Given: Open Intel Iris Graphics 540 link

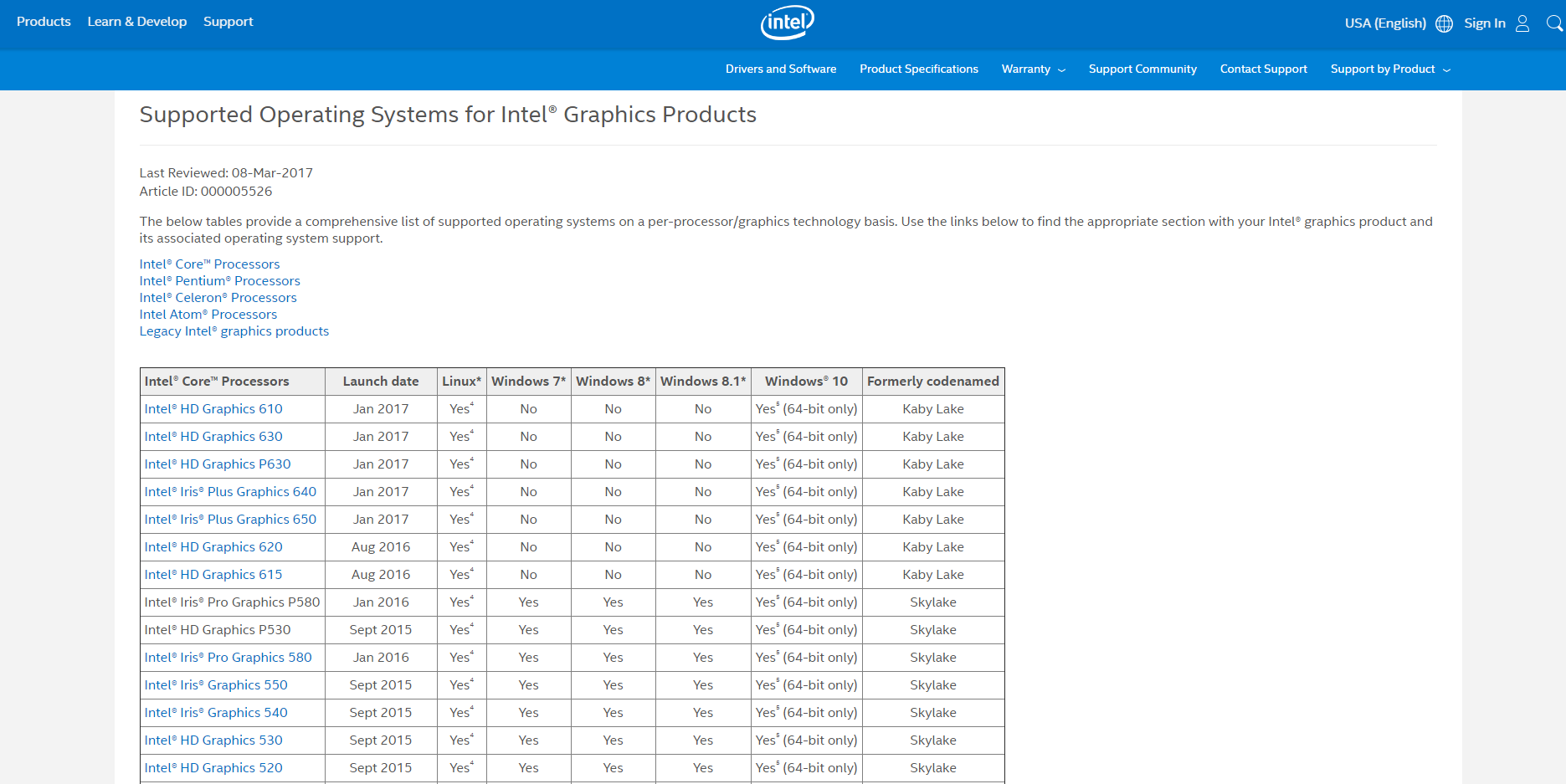Looking at the screenshot, I should 216,713.
